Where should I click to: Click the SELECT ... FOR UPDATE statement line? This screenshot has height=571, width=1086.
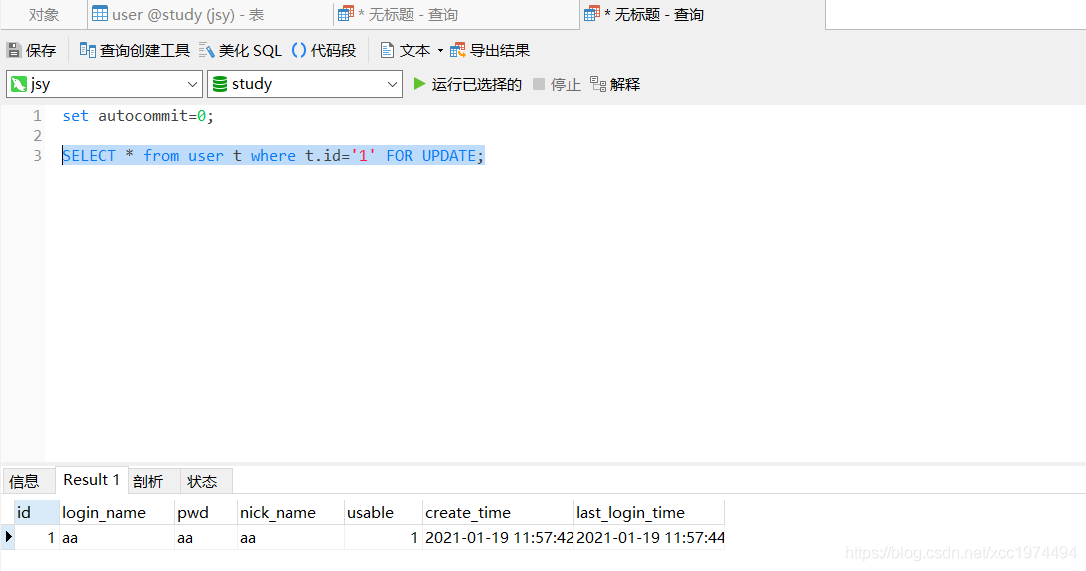pyautogui.click(x=273, y=155)
